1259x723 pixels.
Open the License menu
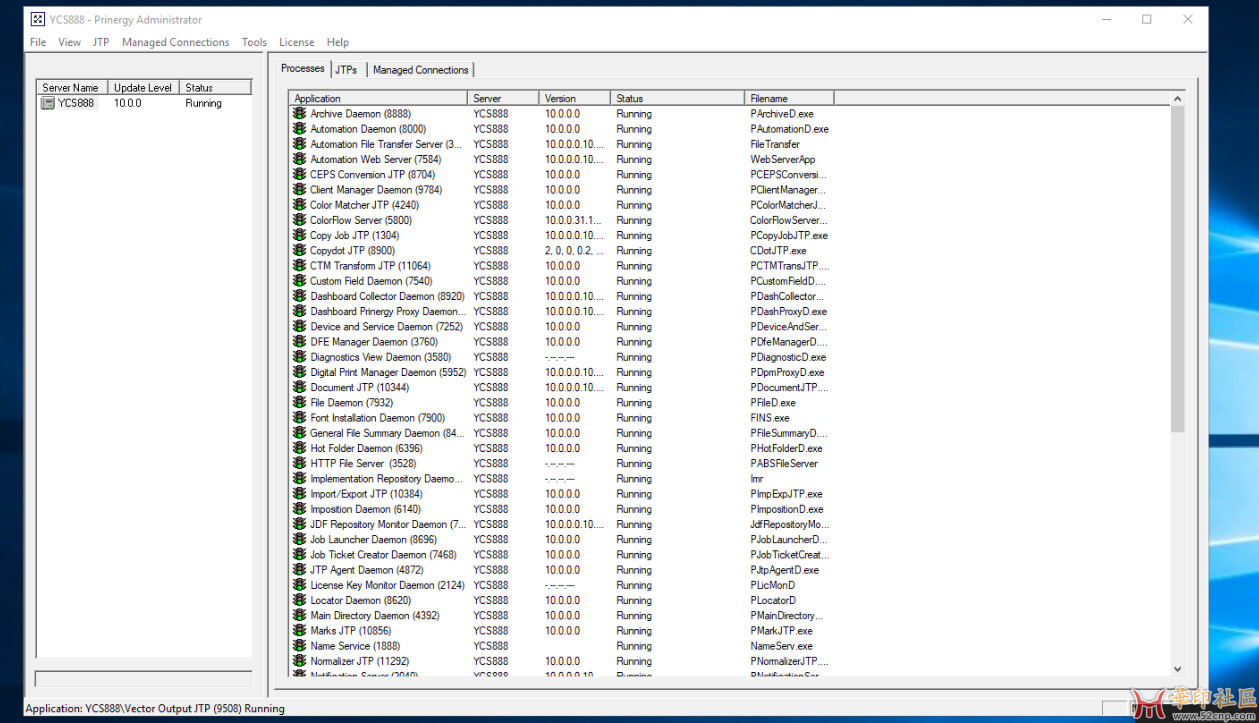(296, 42)
